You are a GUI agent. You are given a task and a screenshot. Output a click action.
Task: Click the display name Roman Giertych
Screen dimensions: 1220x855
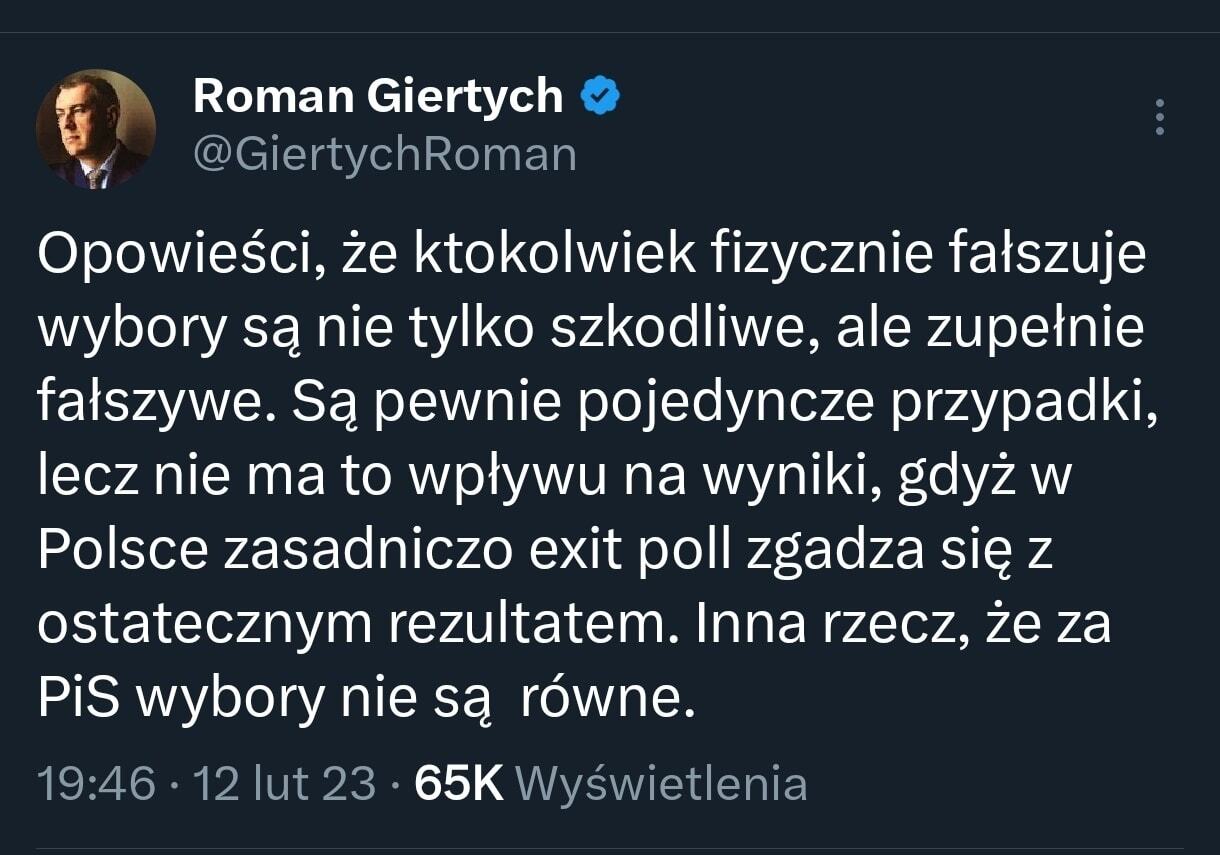point(377,96)
